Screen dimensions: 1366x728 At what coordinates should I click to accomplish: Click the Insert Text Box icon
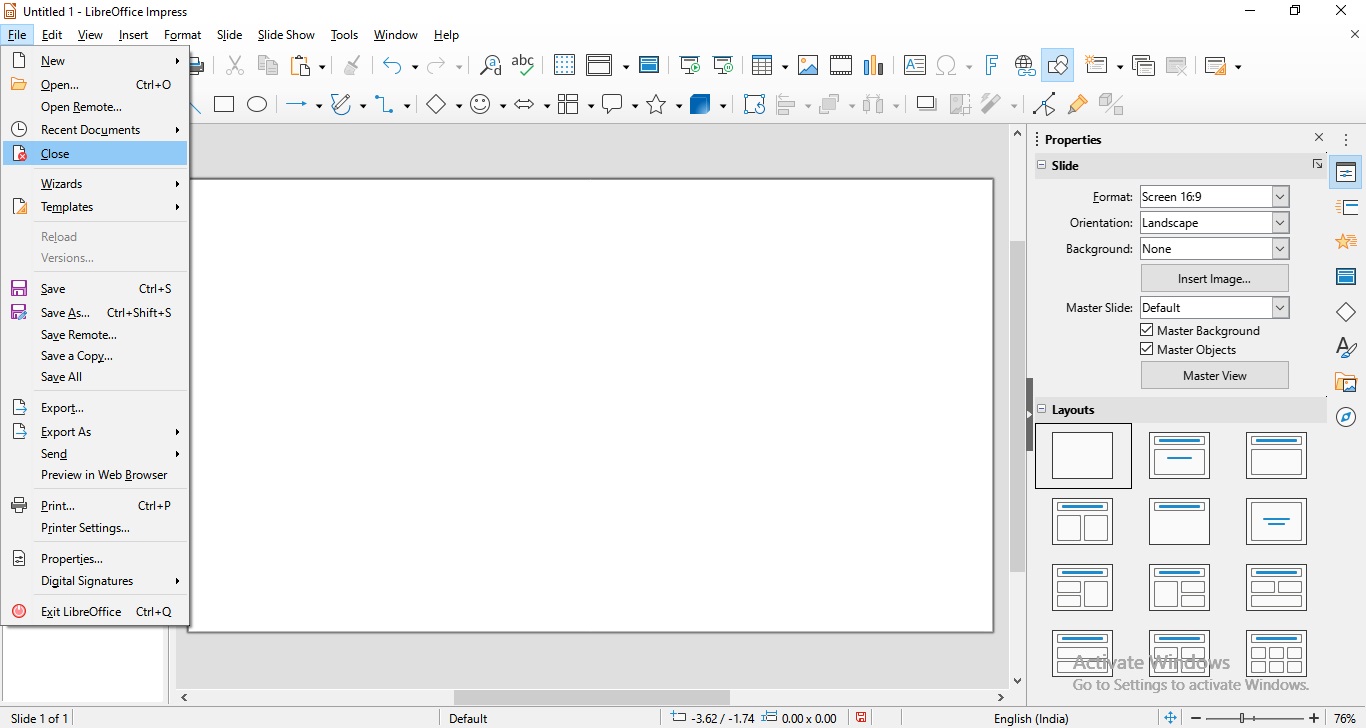click(914, 66)
